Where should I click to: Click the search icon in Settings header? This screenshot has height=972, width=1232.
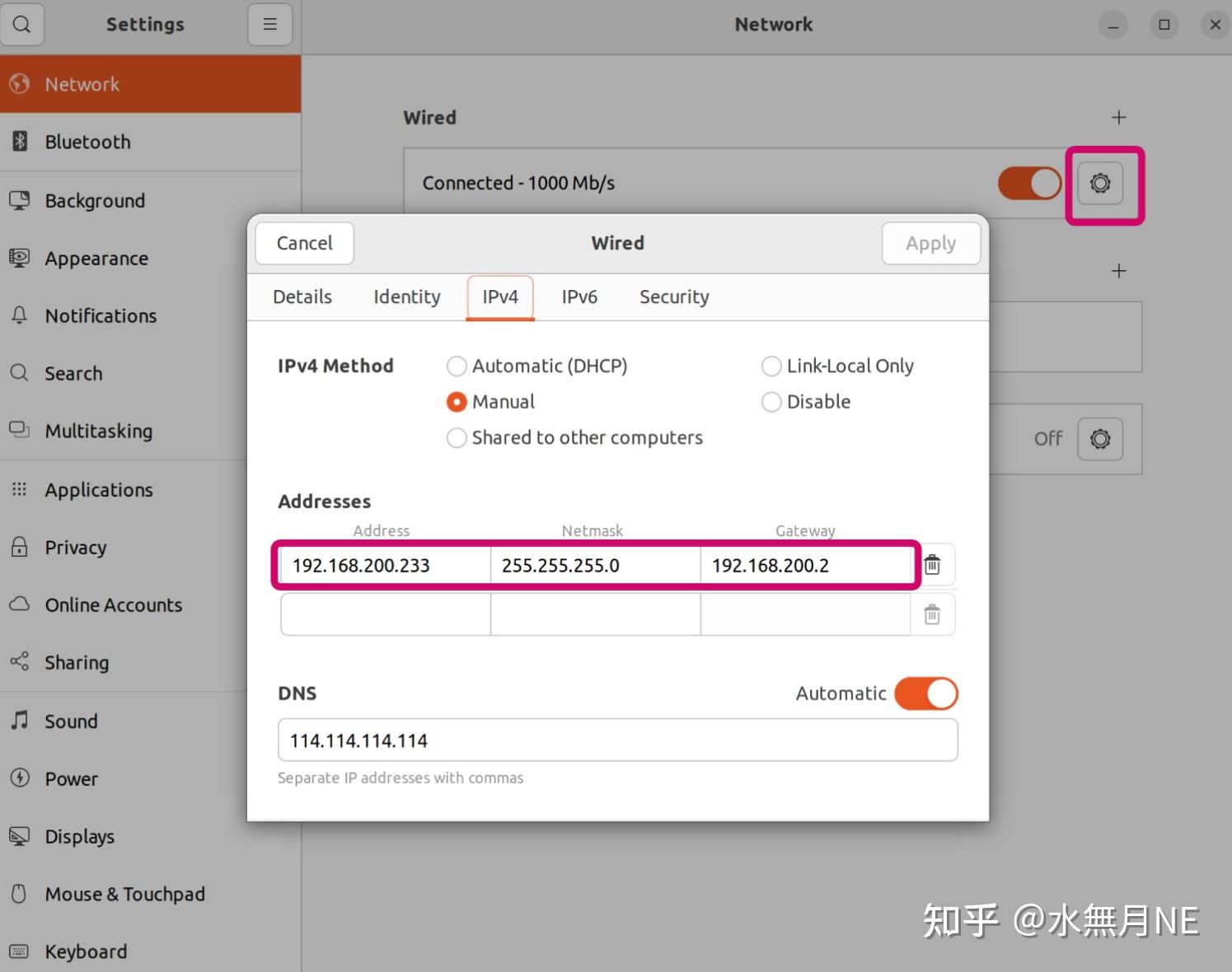click(21, 24)
